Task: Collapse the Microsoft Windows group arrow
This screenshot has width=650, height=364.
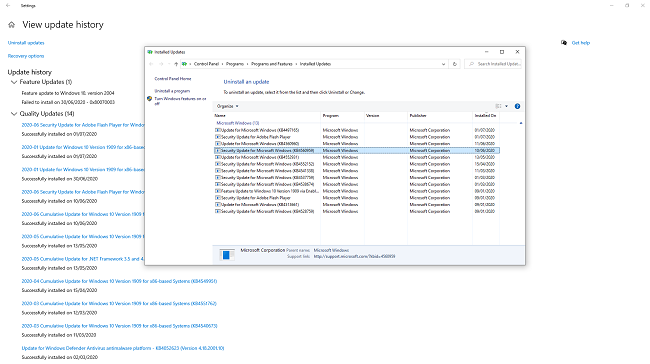Action: click(x=521, y=123)
